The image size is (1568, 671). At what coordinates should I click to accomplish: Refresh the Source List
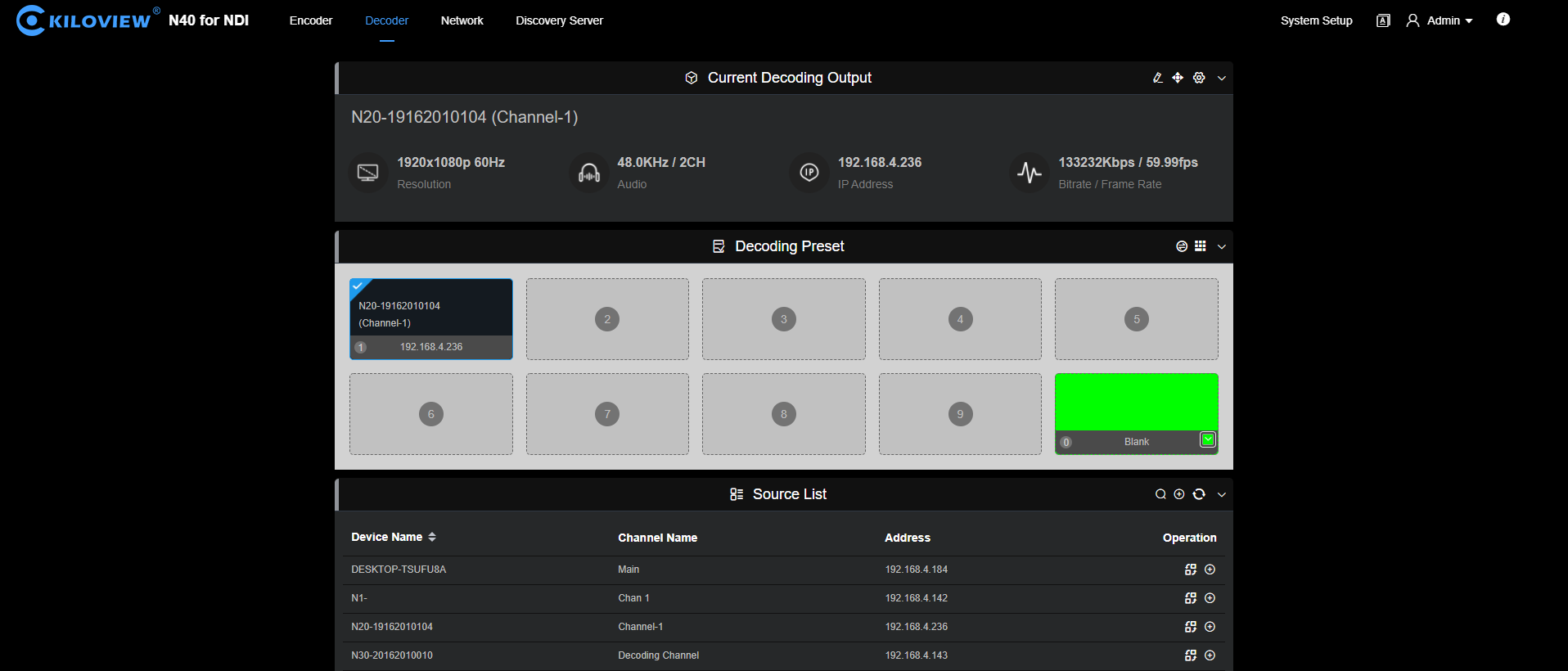[1199, 494]
